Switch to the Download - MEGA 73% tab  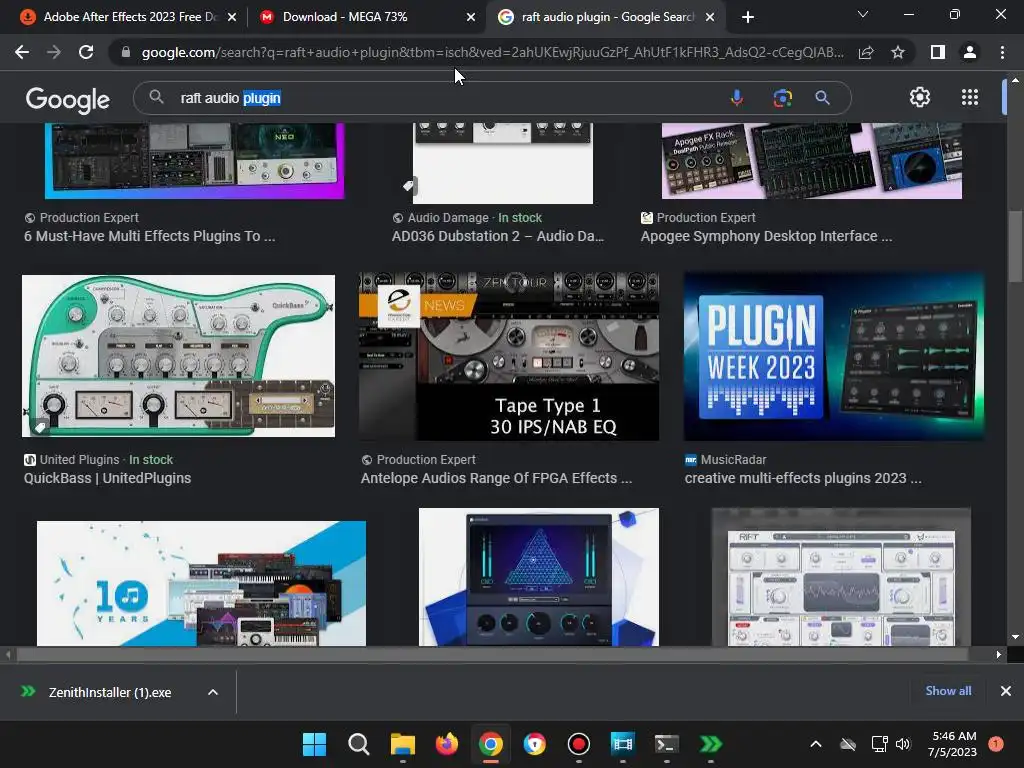point(366,17)
